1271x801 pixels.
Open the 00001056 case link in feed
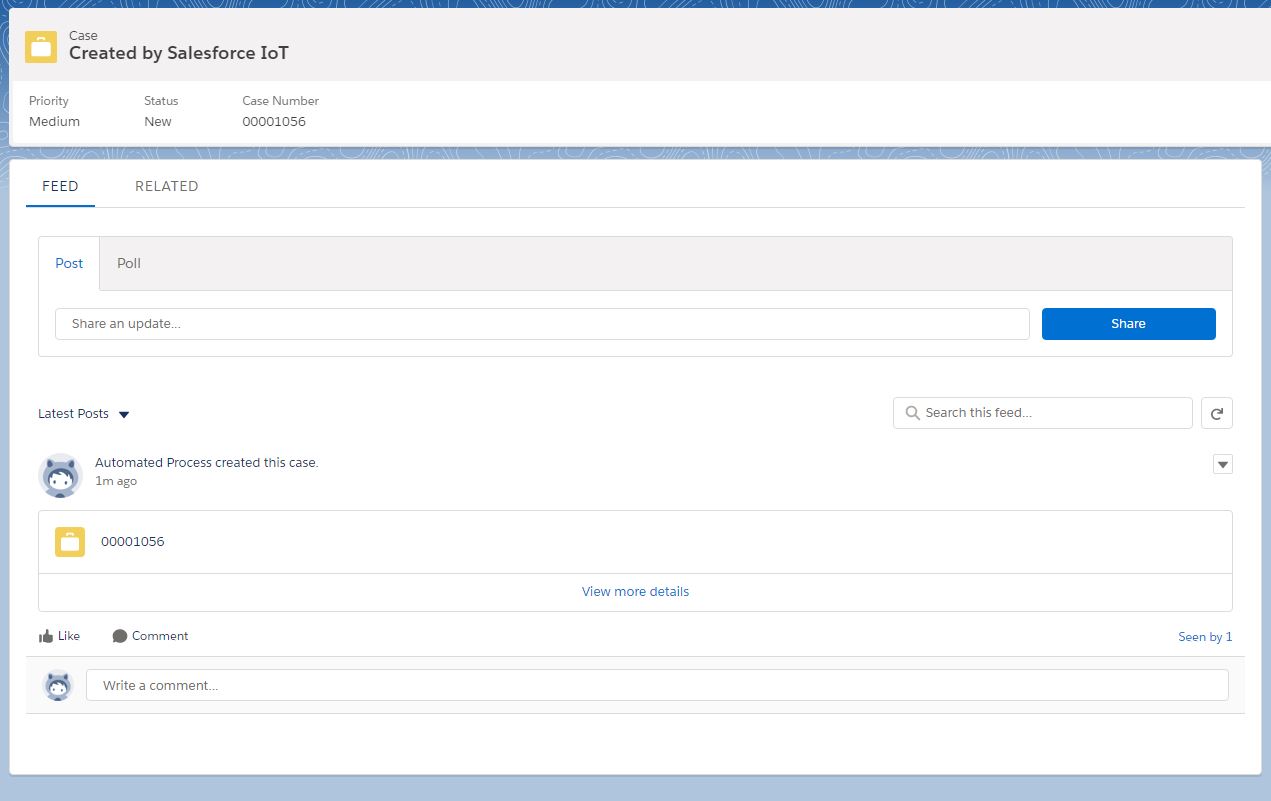pyautogui.click(x=133, y=542)
